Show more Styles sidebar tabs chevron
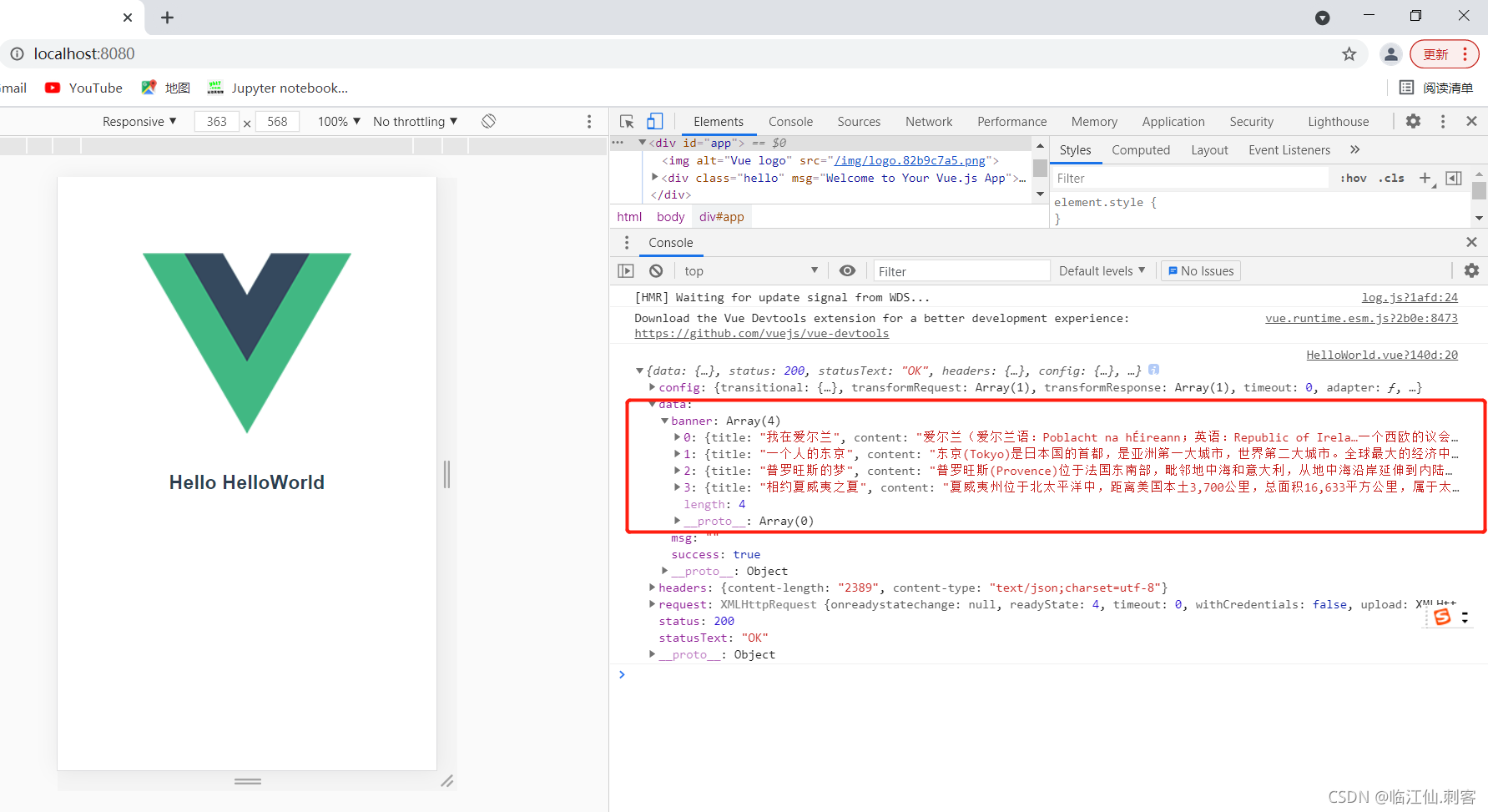 [1354, 149]
